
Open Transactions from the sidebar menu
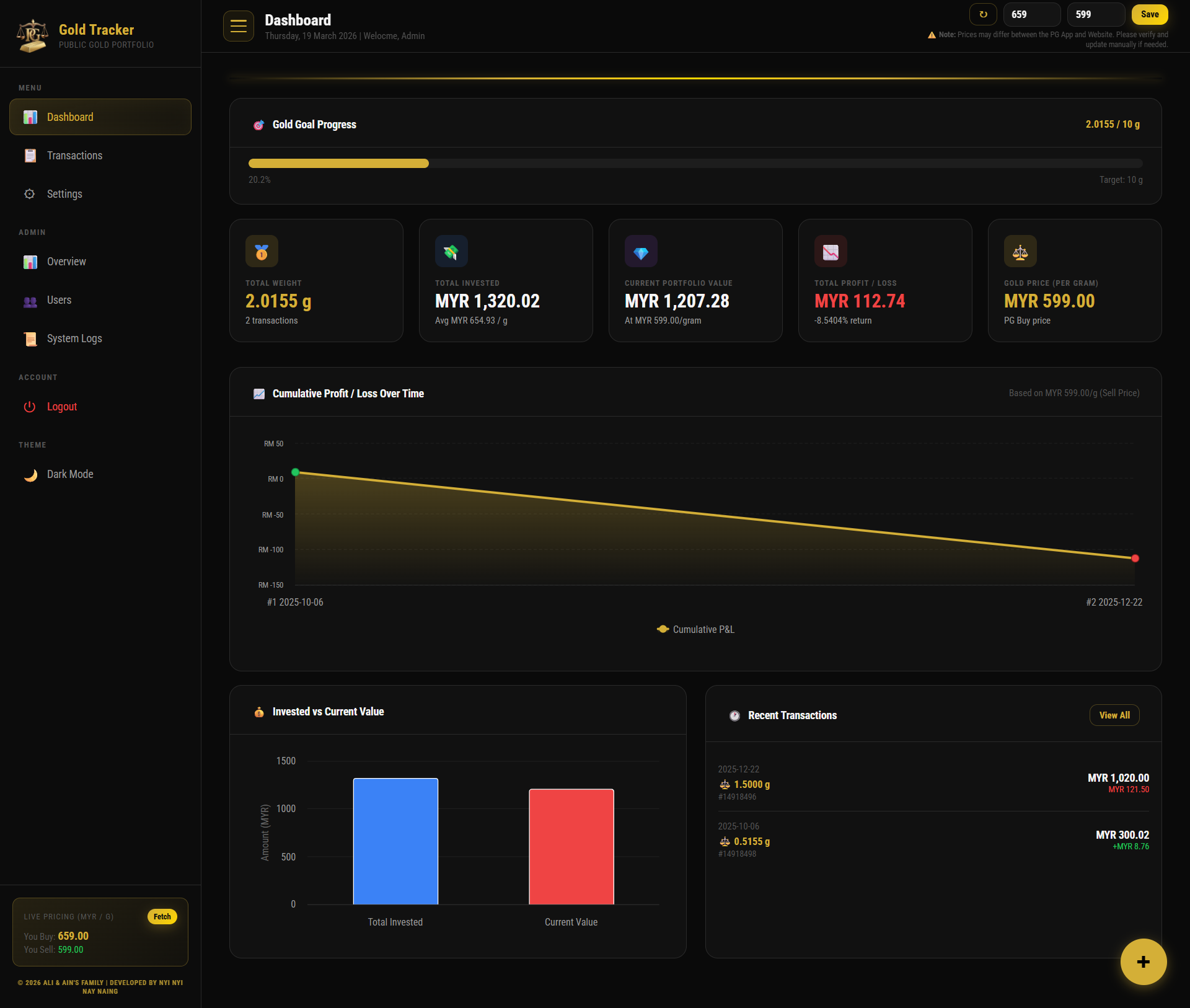tap(74, 156)
